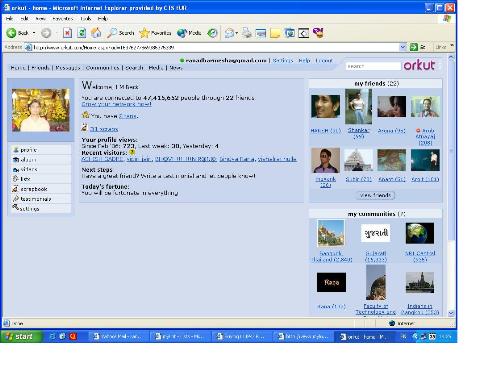The image size is (500, 375).
Task: Expand the address bar dropdown arrow
Action: (x=403, y=47)
